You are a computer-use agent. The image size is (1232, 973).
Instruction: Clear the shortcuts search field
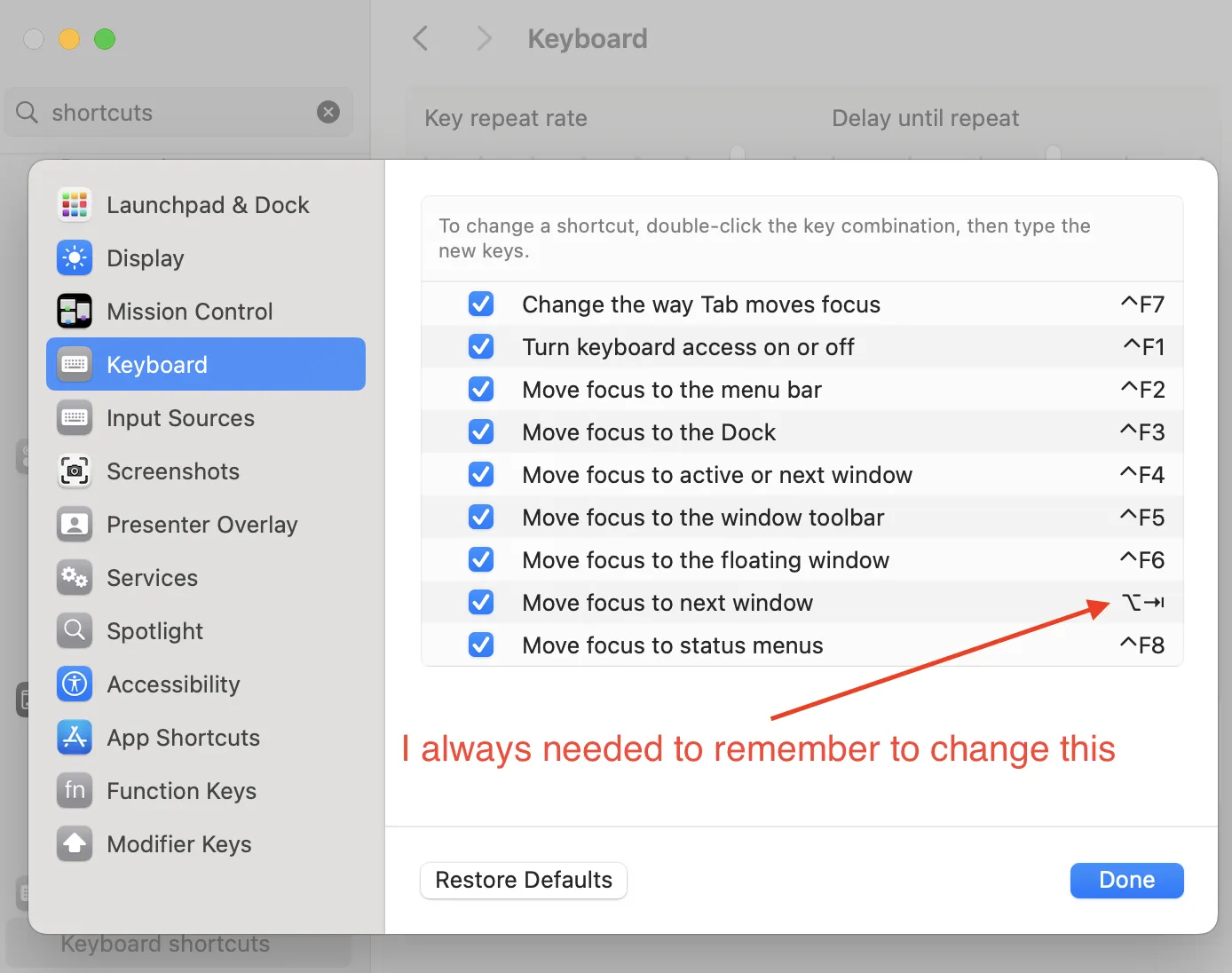328,112
